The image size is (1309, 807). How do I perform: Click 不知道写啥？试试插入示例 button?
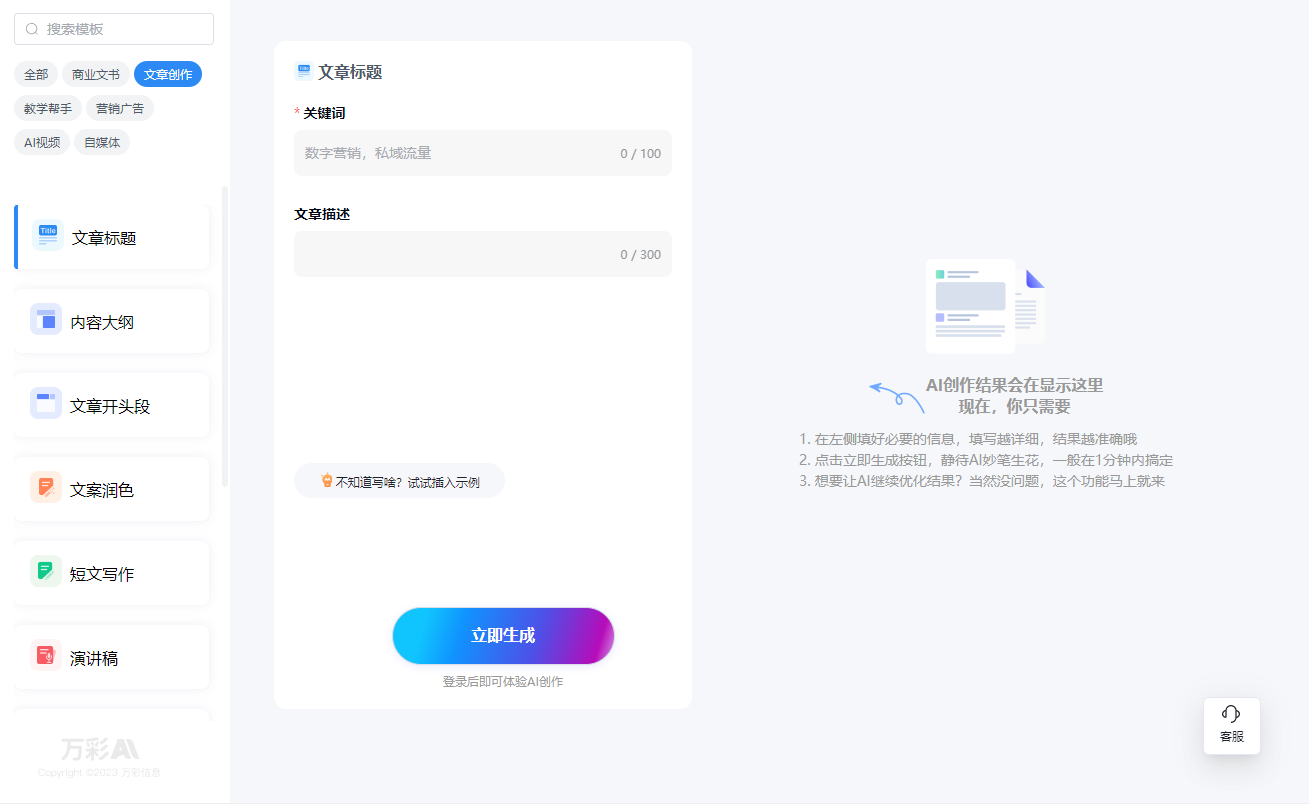[x=399, y=481]
